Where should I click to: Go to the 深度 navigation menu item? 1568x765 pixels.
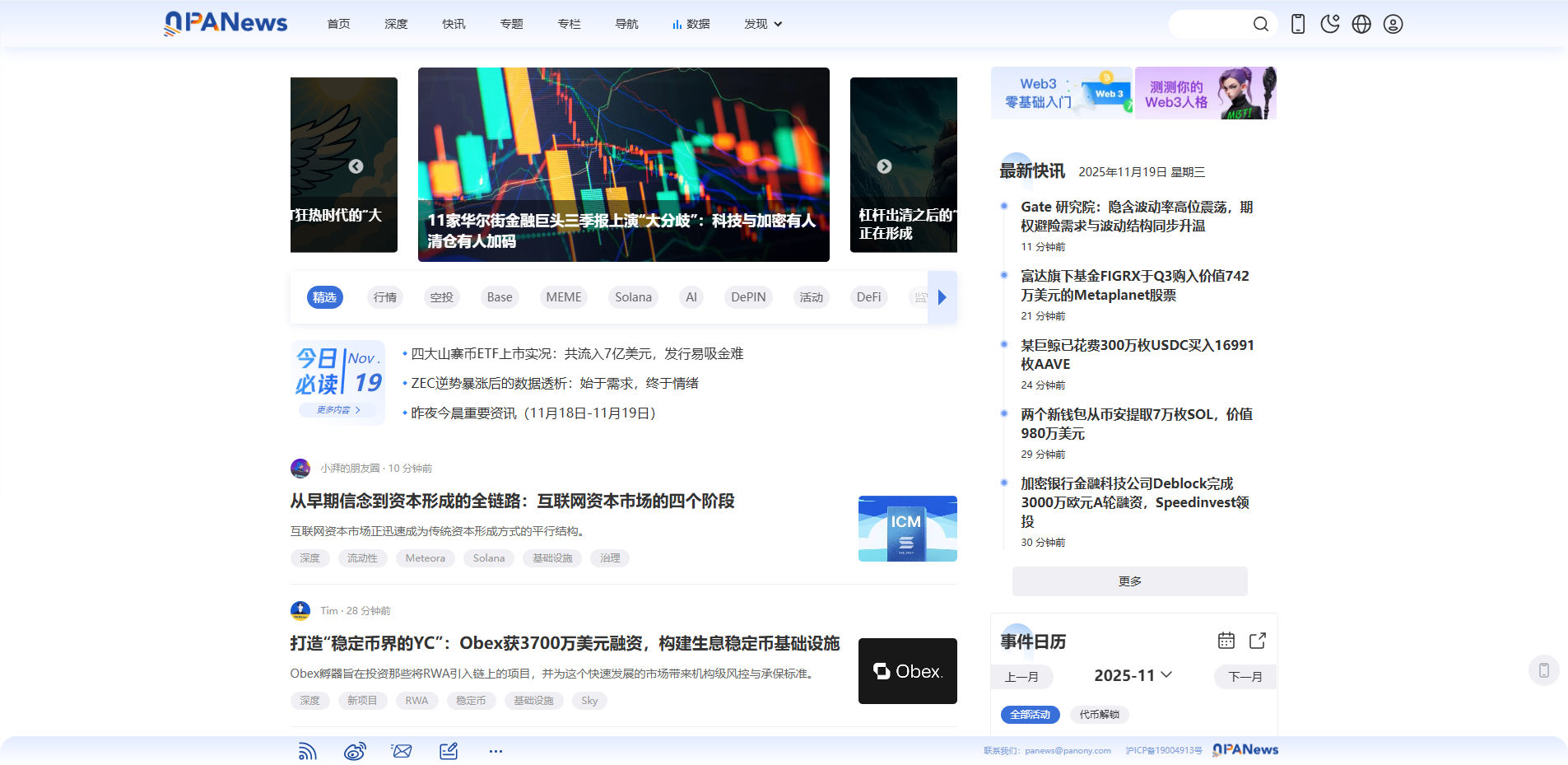396,24
